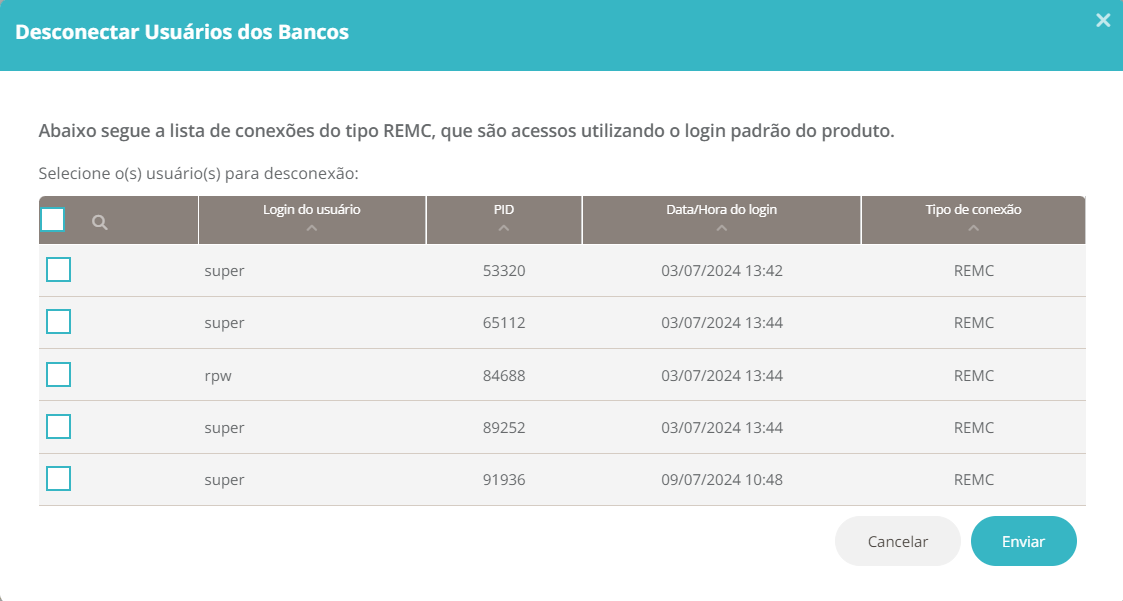Sort by Data/Hora do login arrow

(x=722, y=229)
